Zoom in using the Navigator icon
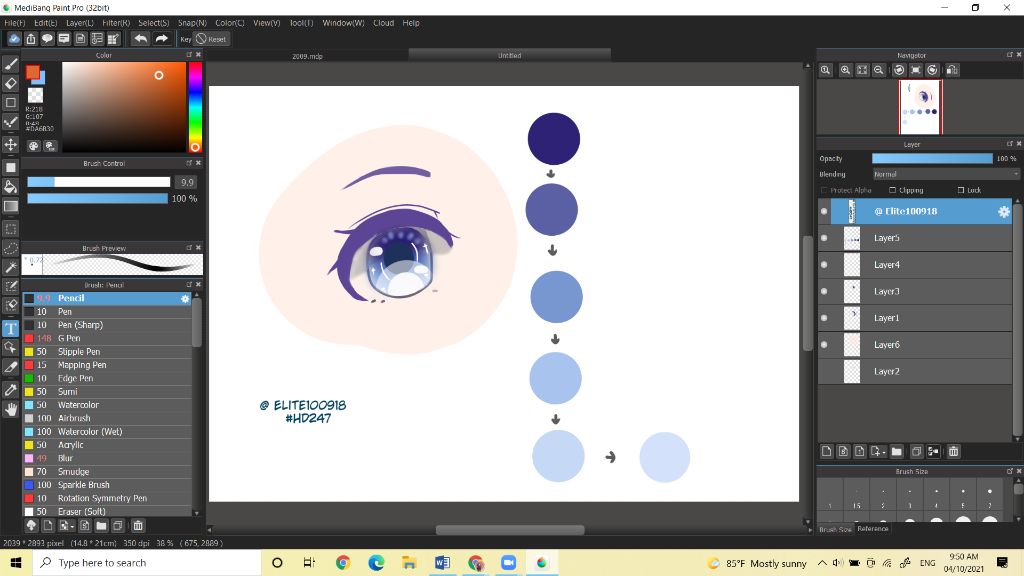The height and width of the screenshot is (576, 1024). [845, 70]
